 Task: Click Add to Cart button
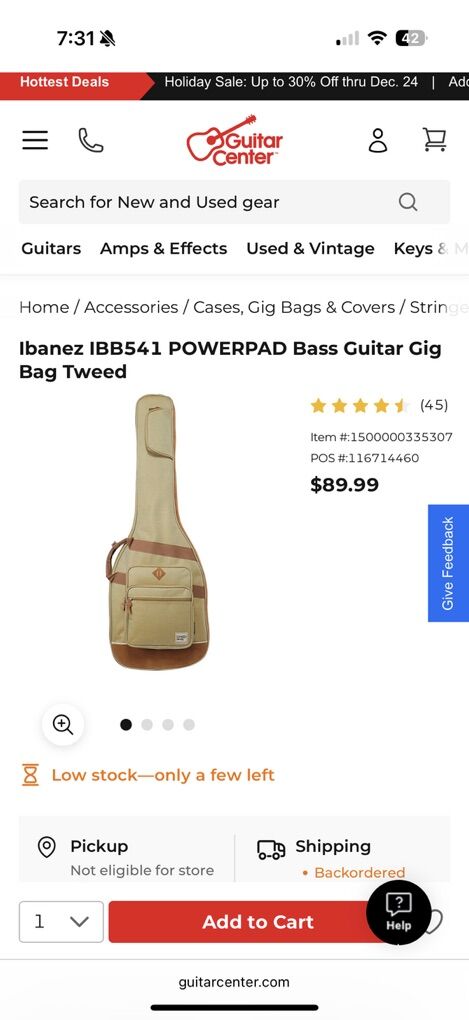pos(258,922)
